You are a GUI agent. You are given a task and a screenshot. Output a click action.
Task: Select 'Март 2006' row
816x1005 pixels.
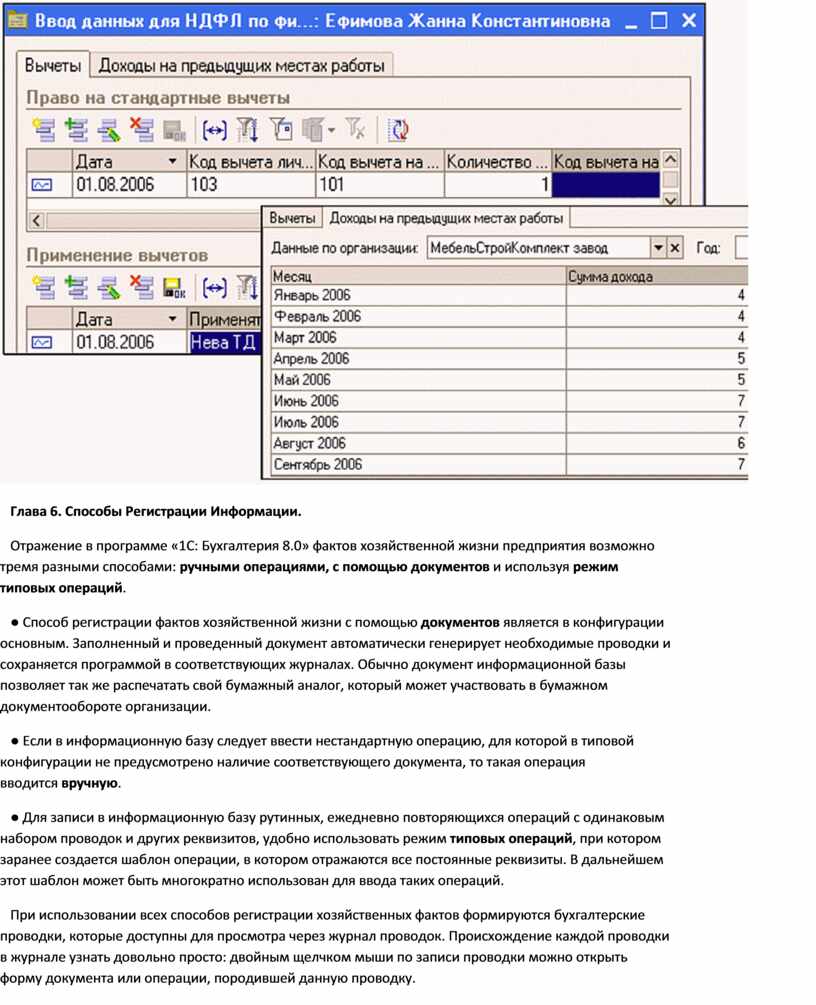(509, 338)
